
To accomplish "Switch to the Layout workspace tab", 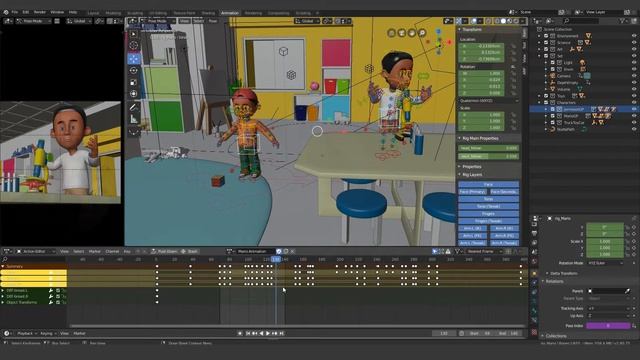I will 93,13.
